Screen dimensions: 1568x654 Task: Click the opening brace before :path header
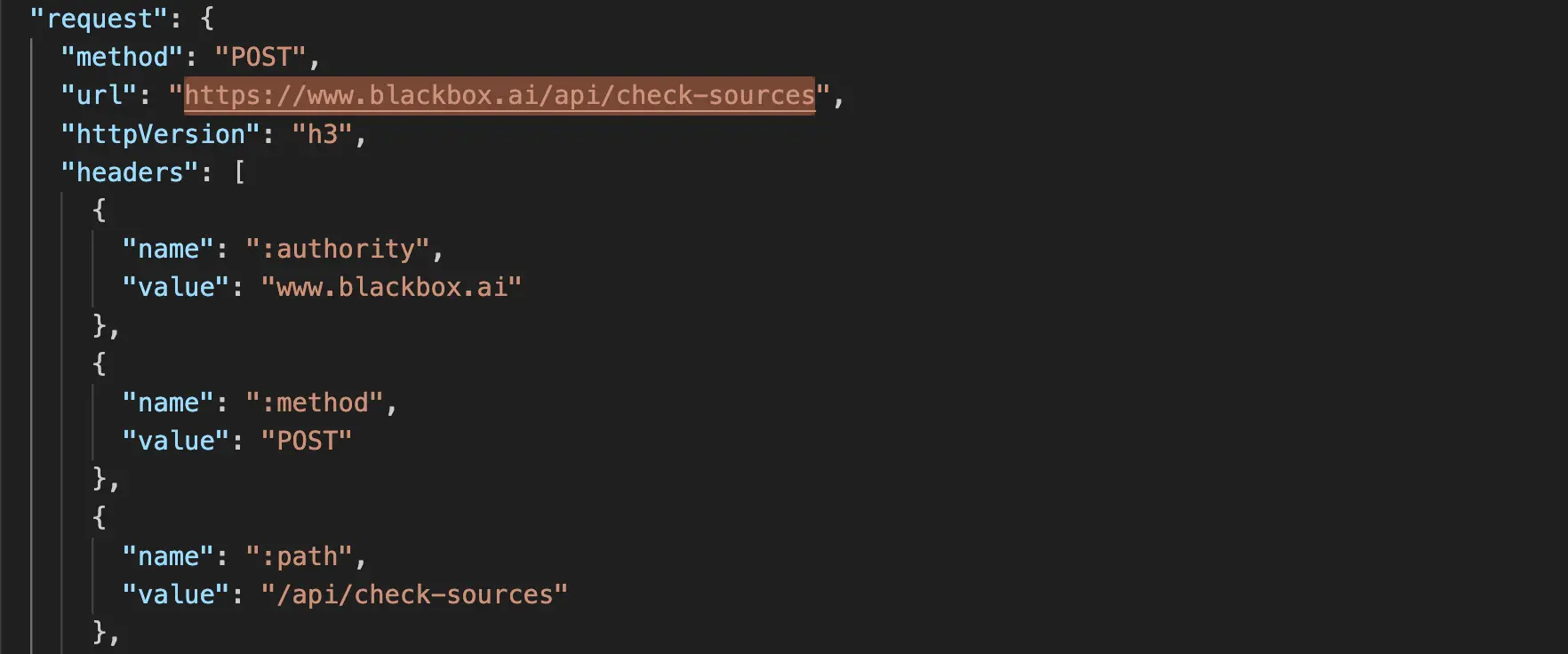coord(100,518)
